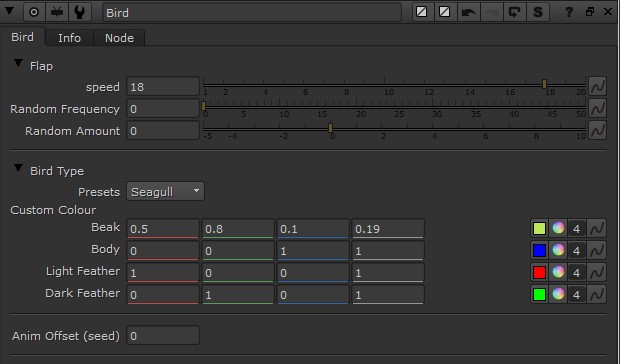Click the Dark Feather green value field
Viewport: 620px width, 364px height.
(238, 295)
